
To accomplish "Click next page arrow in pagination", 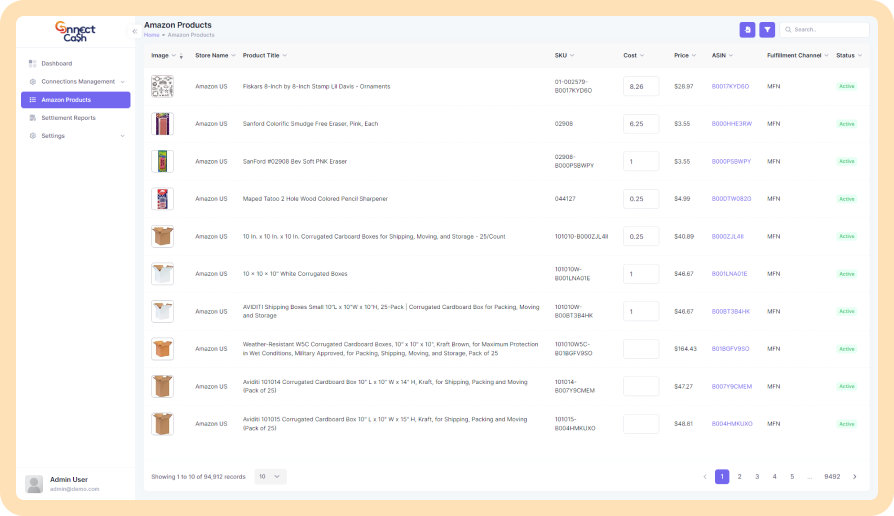I will point(854,477).
